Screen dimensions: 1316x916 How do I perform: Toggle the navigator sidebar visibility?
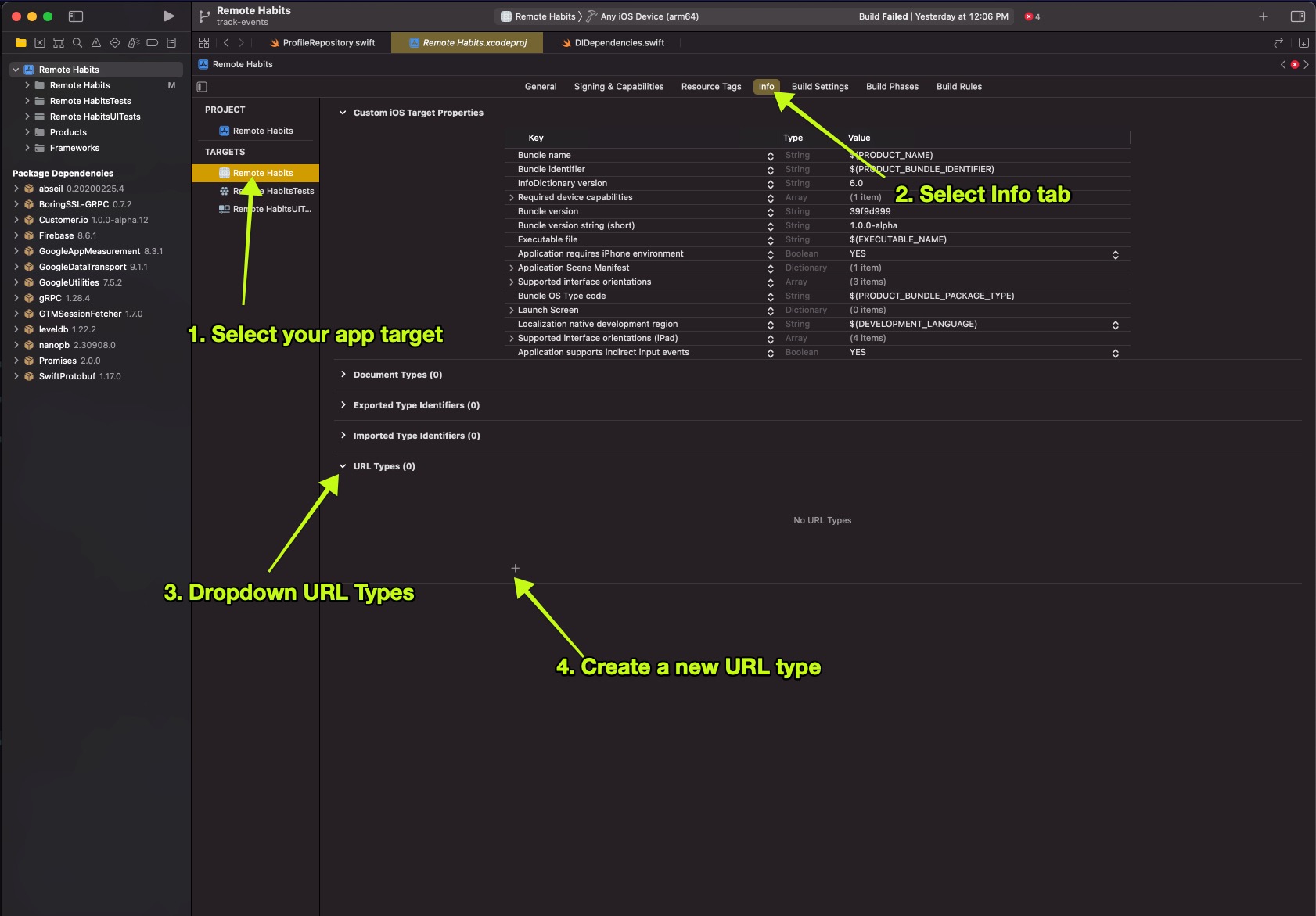click(76, 16)
